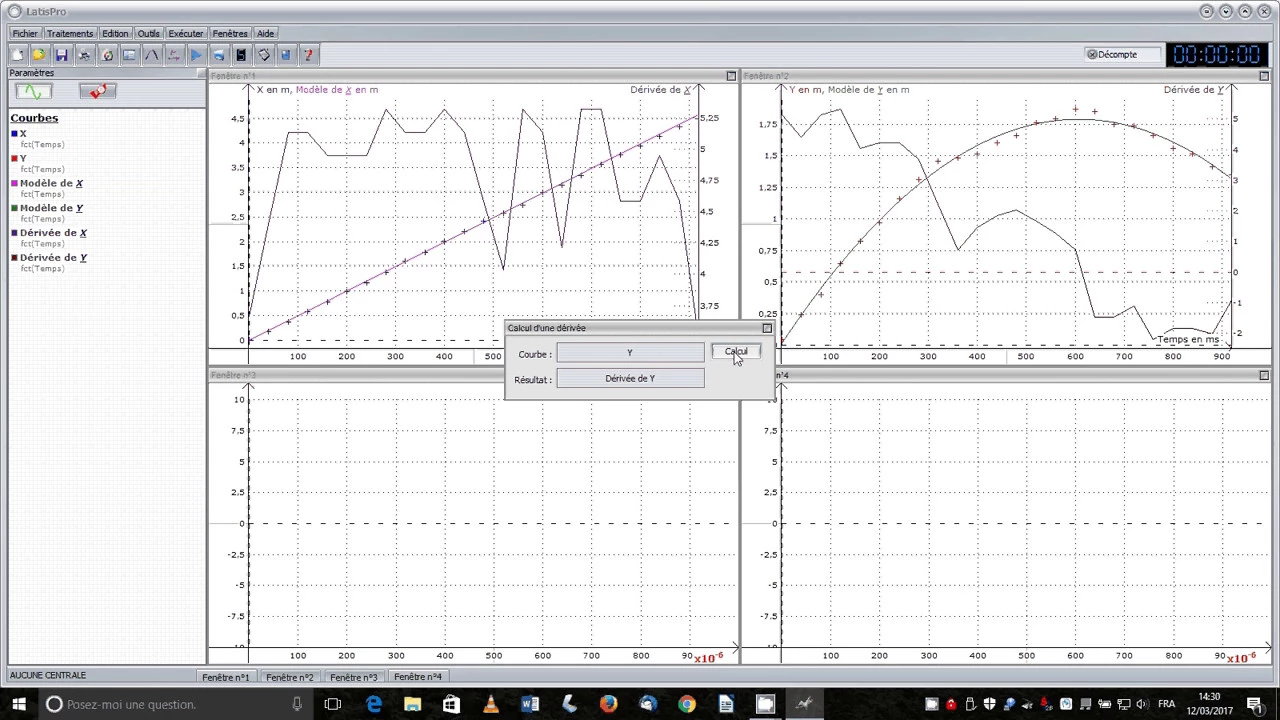Open the Fenêtres menu
The height and width of the screenshot is (720, 1280).
230,33
